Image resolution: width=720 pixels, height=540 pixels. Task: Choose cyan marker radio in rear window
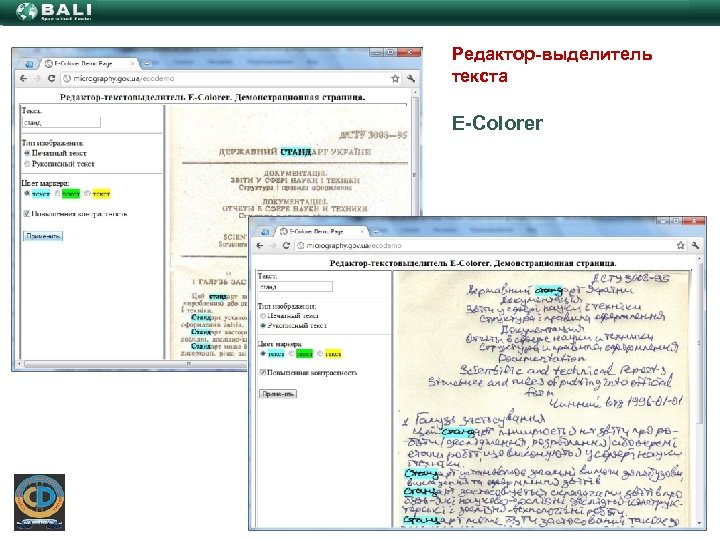tap(27, 193)
